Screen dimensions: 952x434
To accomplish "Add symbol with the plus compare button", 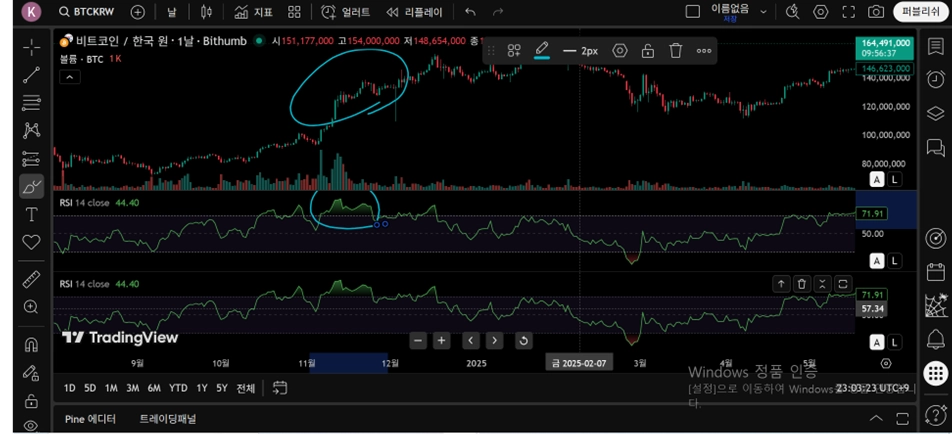I will pos(138,12).
